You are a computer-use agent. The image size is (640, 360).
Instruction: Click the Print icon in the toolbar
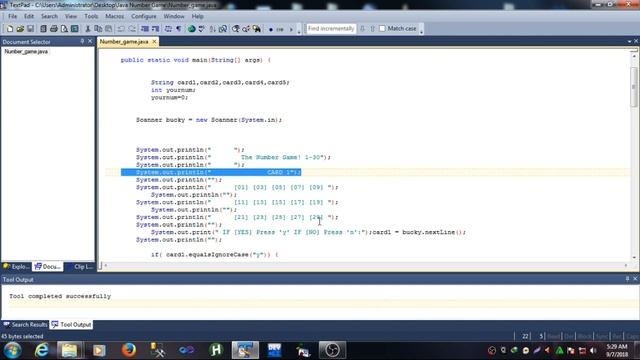pyautogui.click(x=53, y=29)
